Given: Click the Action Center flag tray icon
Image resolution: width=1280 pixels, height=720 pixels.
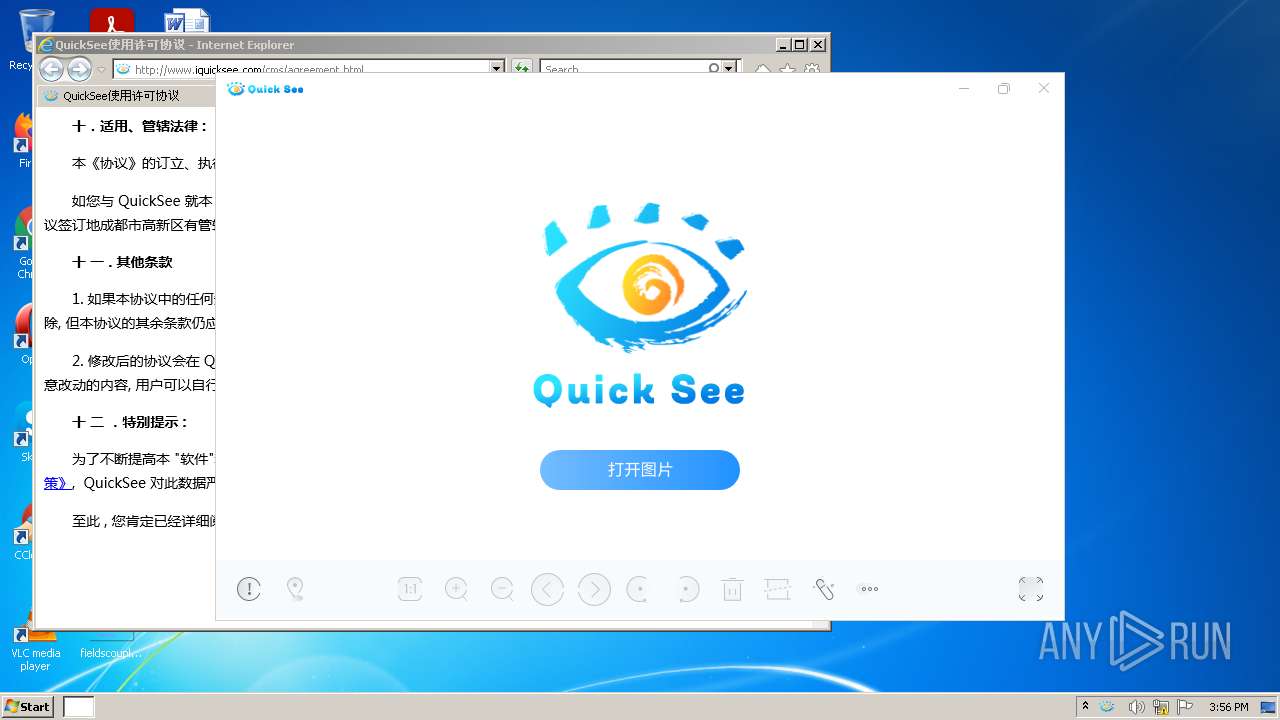Looking at the screenshot, I should coord(1185,707).
